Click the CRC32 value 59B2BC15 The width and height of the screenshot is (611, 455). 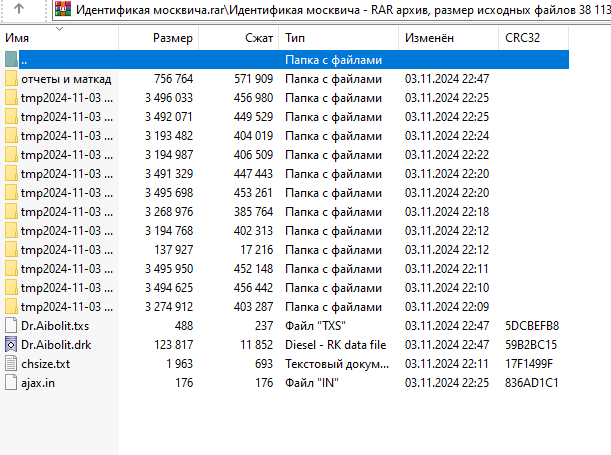click(x=531, y=345)
